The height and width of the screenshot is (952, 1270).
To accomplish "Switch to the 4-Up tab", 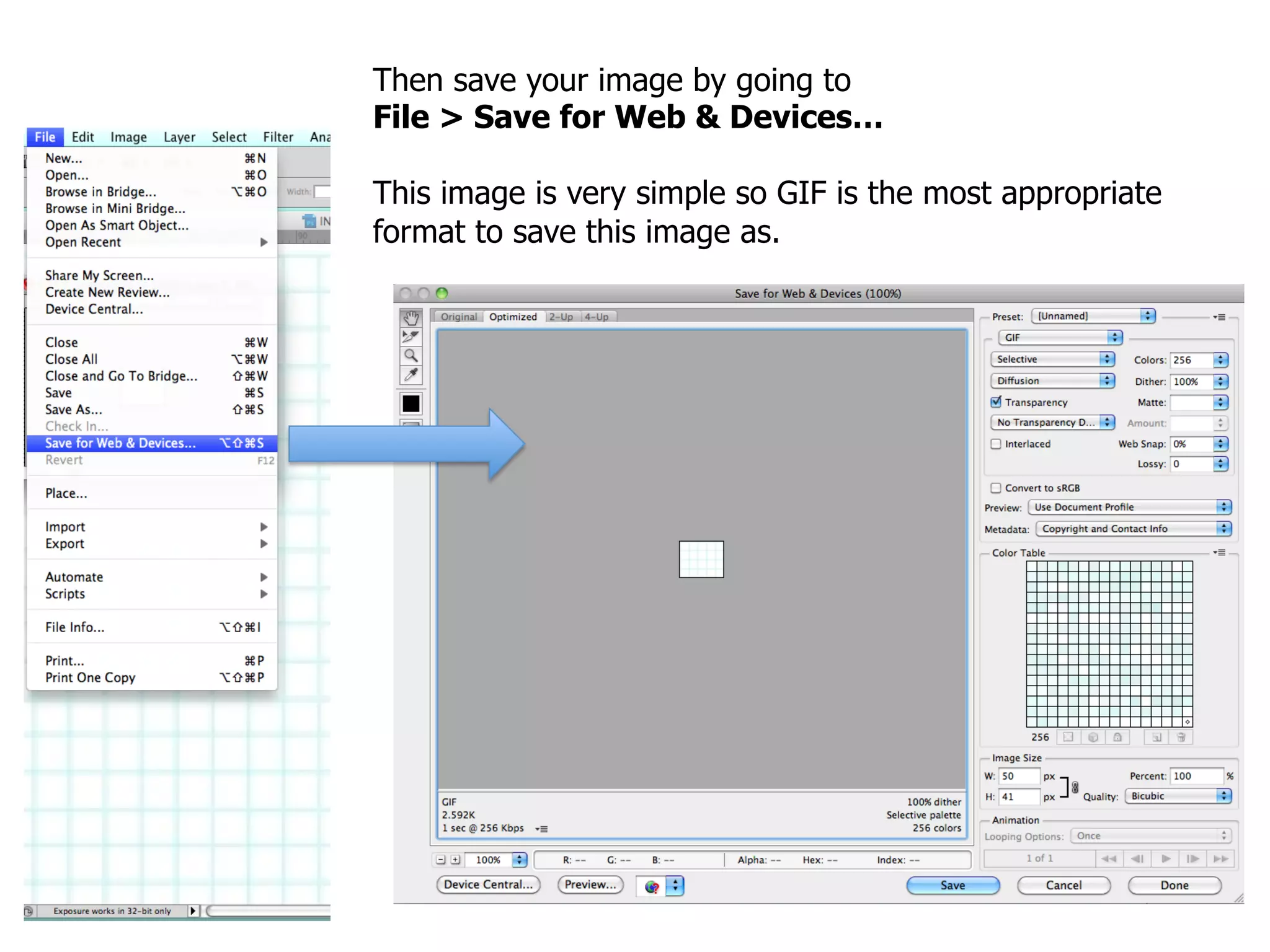I will point(597,317).
